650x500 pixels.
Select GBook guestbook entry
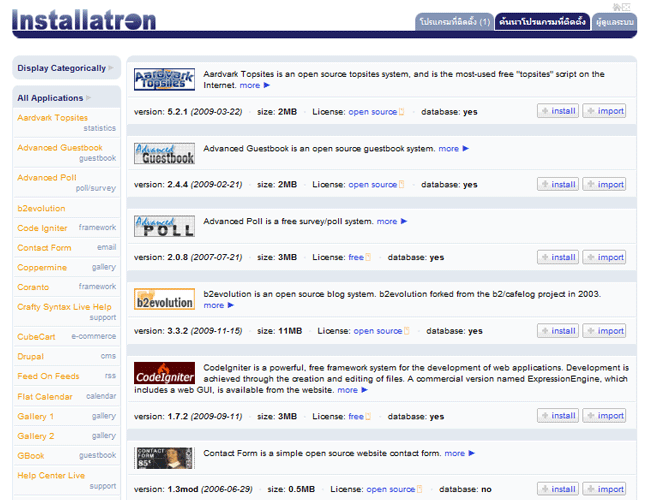[31, 456]
